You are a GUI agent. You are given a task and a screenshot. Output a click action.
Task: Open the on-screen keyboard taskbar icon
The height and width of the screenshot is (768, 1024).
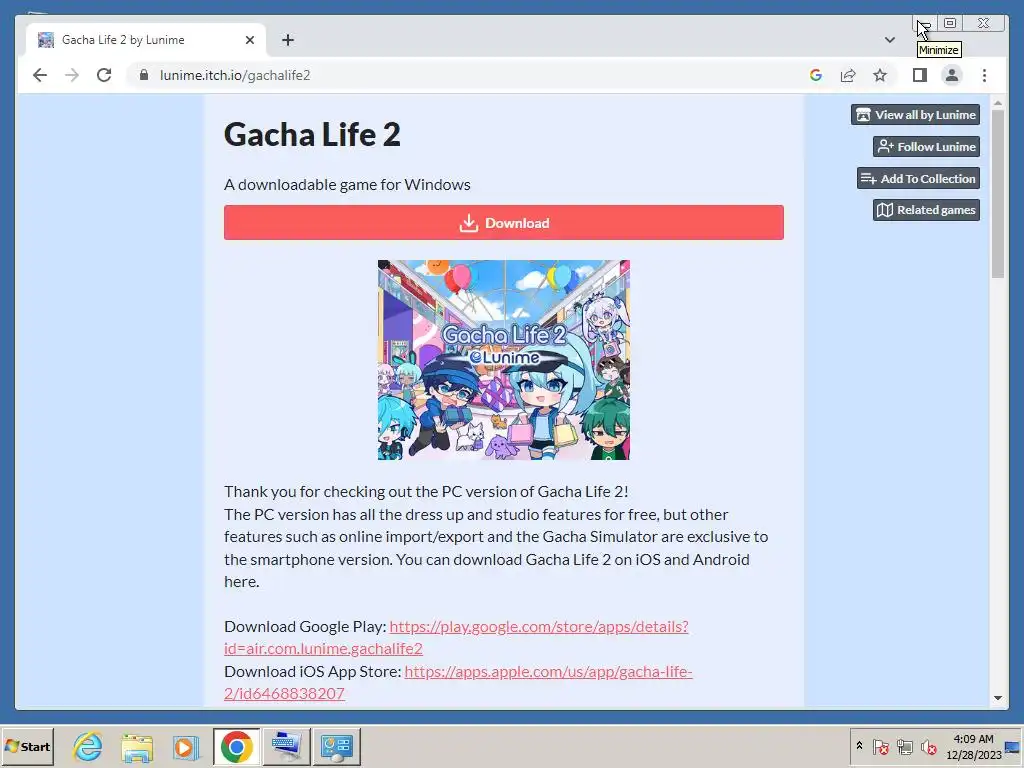(x=287, y=746)
